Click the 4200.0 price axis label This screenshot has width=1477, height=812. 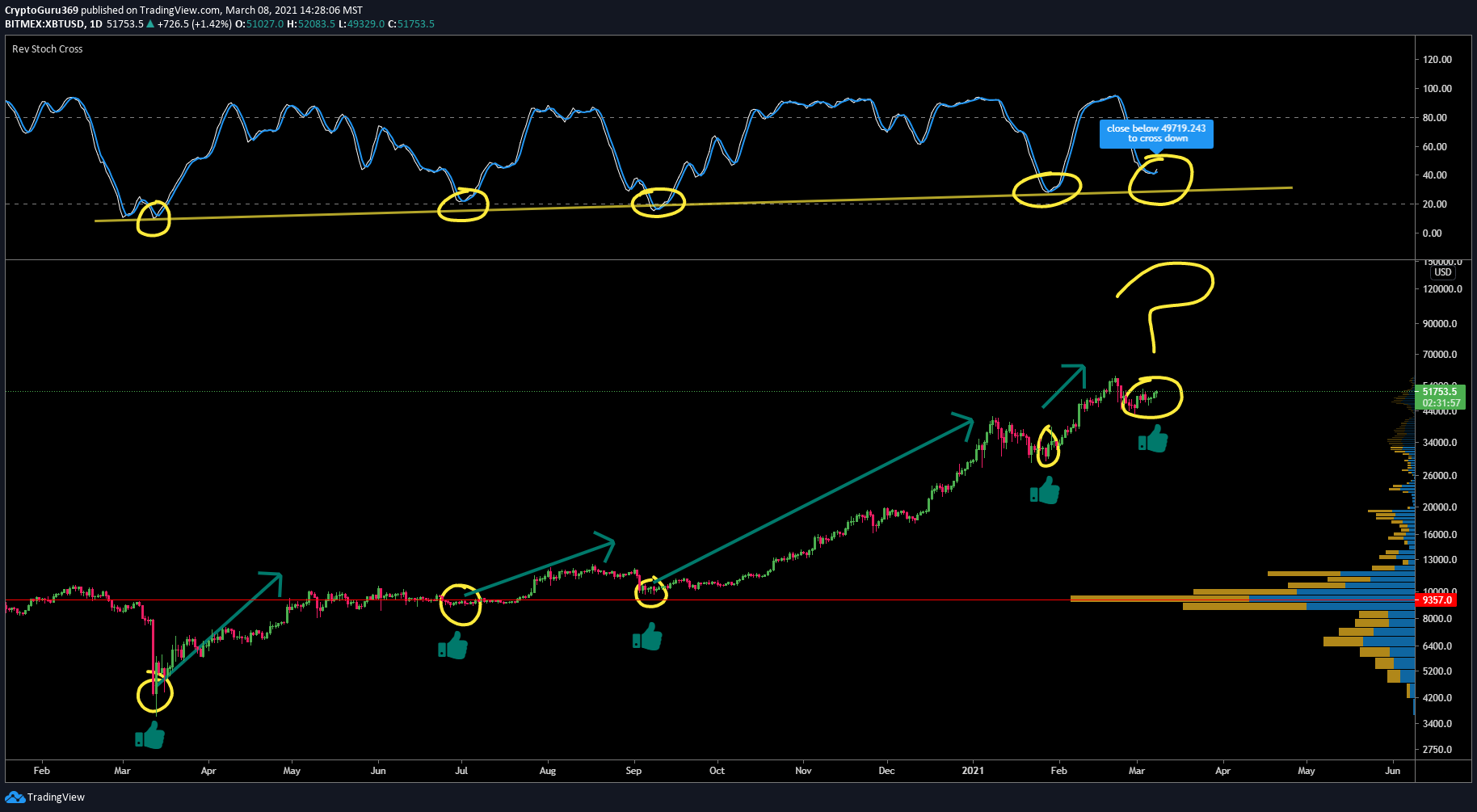tap(1437, 698)
